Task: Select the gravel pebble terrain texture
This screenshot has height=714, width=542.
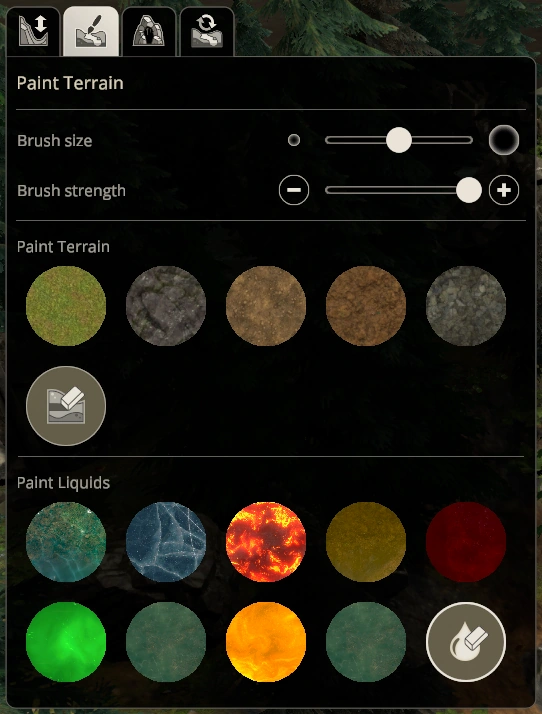Action: (466, 306)
